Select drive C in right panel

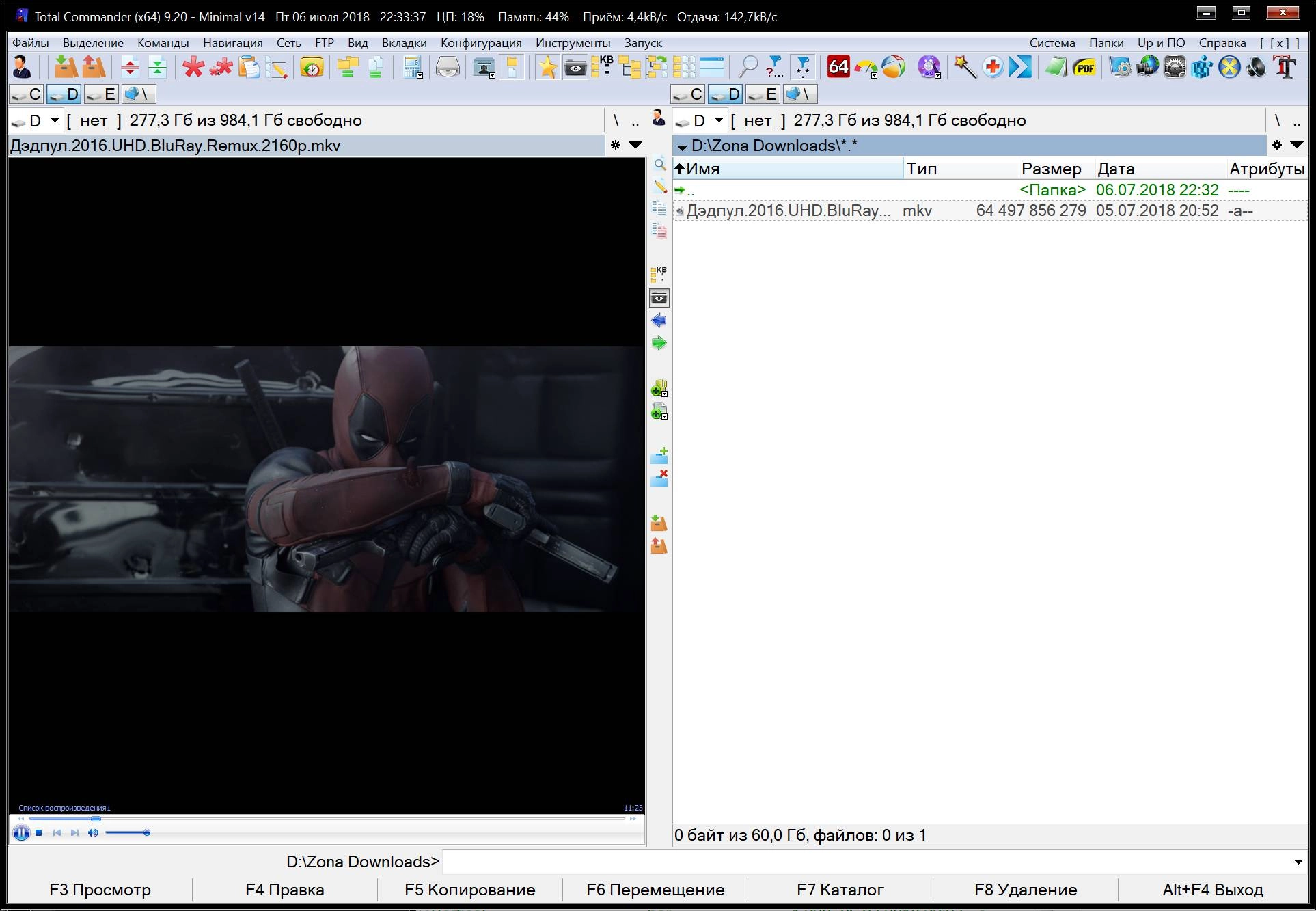coord(688,94)
